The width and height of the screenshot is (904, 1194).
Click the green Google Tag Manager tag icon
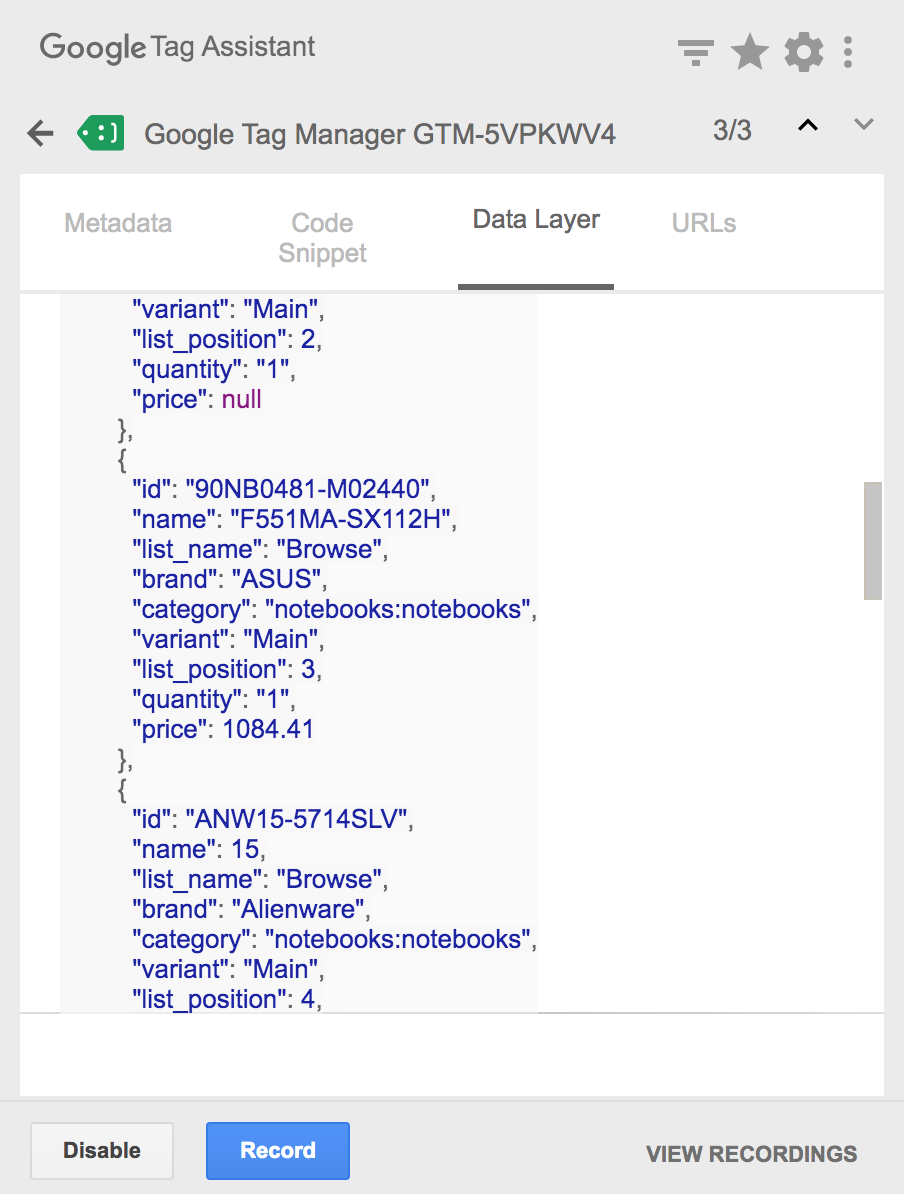pyautogui.click(x=101, y=133)
